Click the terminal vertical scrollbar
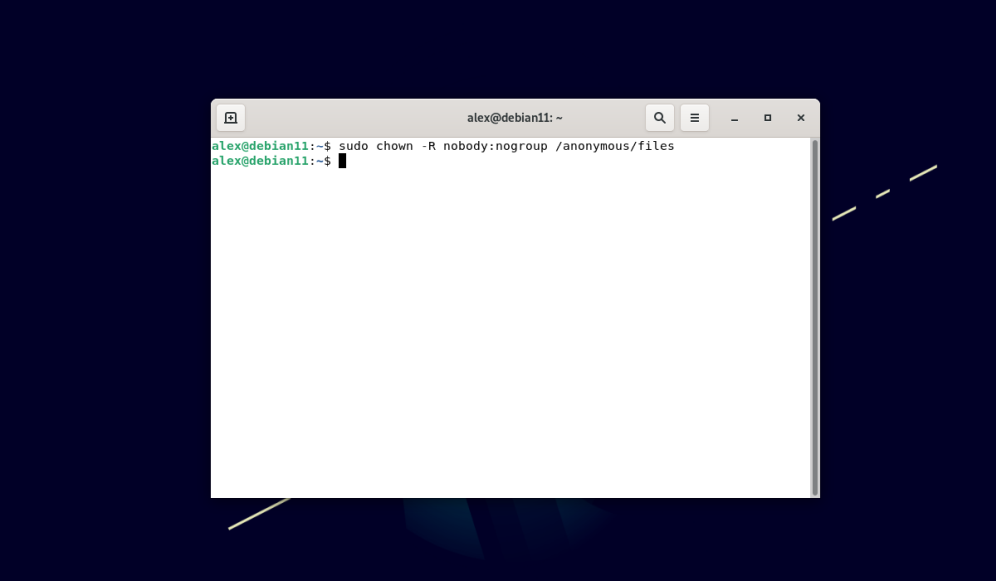Viewport: 996px width, 581px height. click(815, 317)
